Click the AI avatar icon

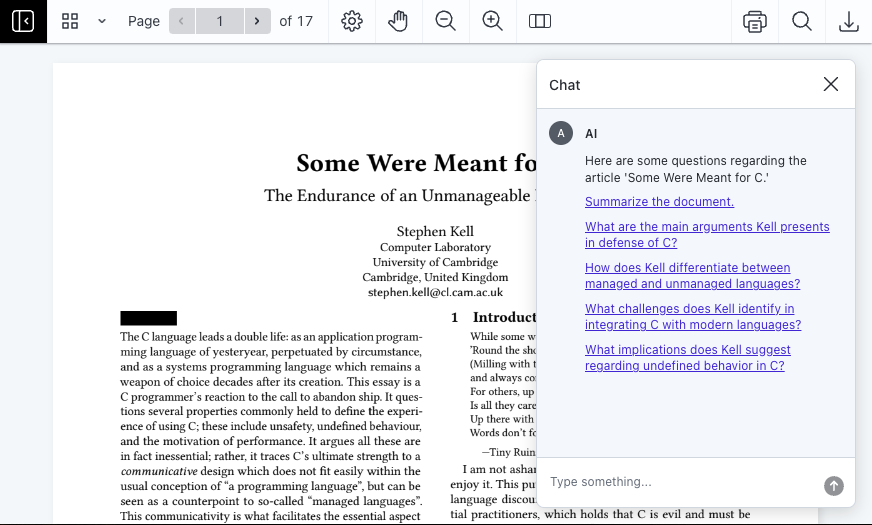tap(561, 133)
